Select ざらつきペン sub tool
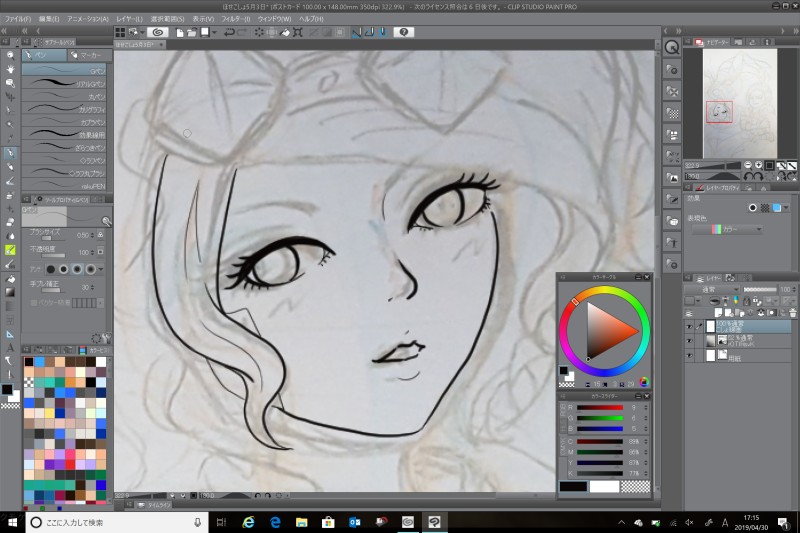Screen dimensions: 800x533 tap(64, 147)
